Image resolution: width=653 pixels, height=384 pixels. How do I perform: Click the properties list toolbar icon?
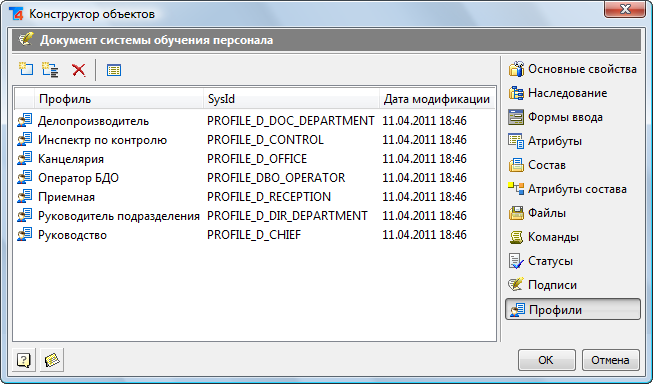(x=114, y=70)
